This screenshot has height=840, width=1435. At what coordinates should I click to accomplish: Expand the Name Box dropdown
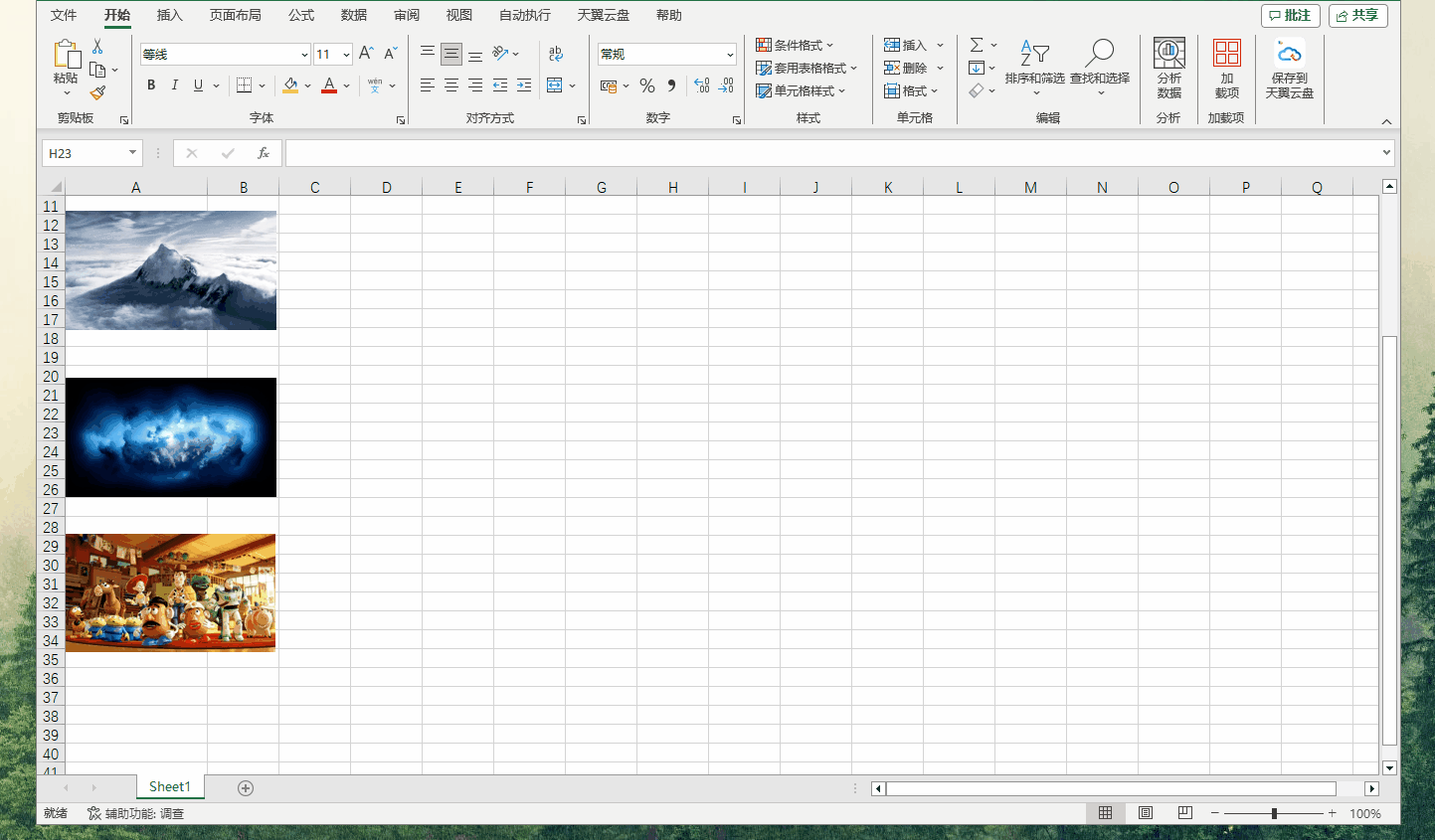[x=132, y=153]
